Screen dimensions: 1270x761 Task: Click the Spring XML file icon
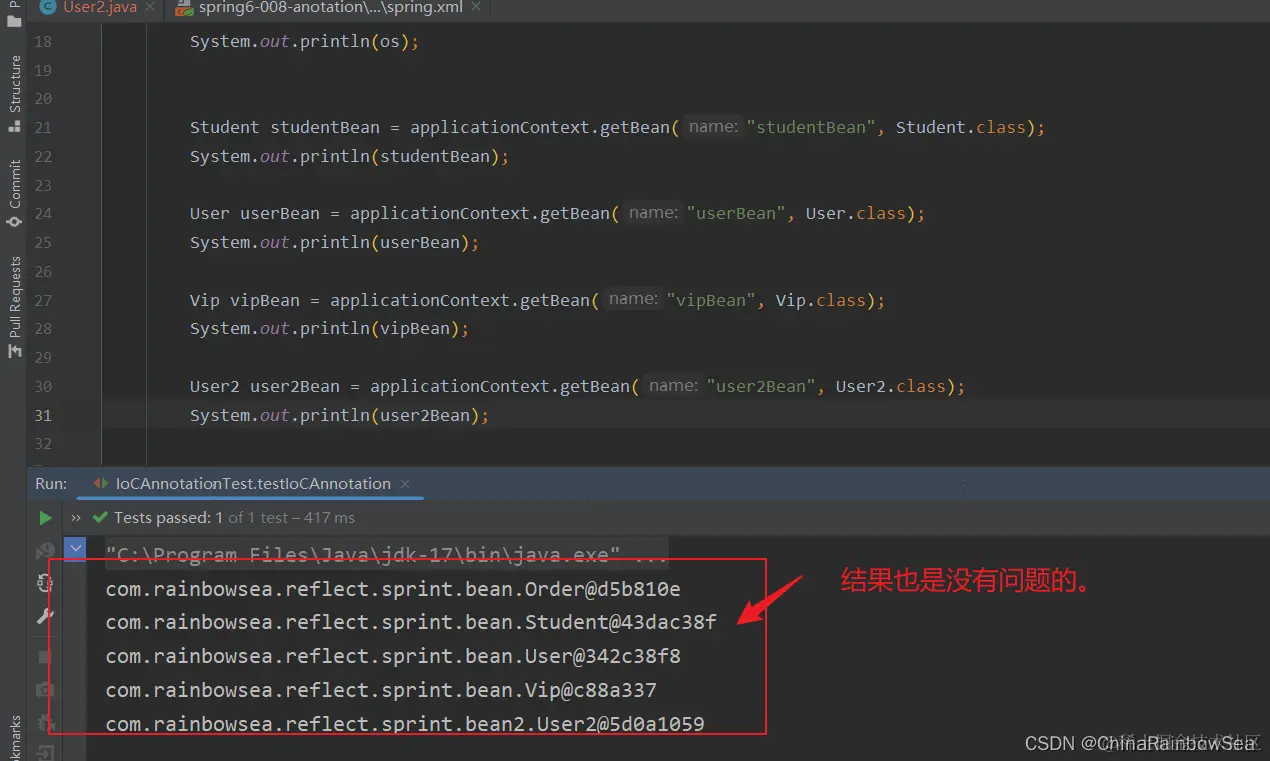tap(184, 8)
